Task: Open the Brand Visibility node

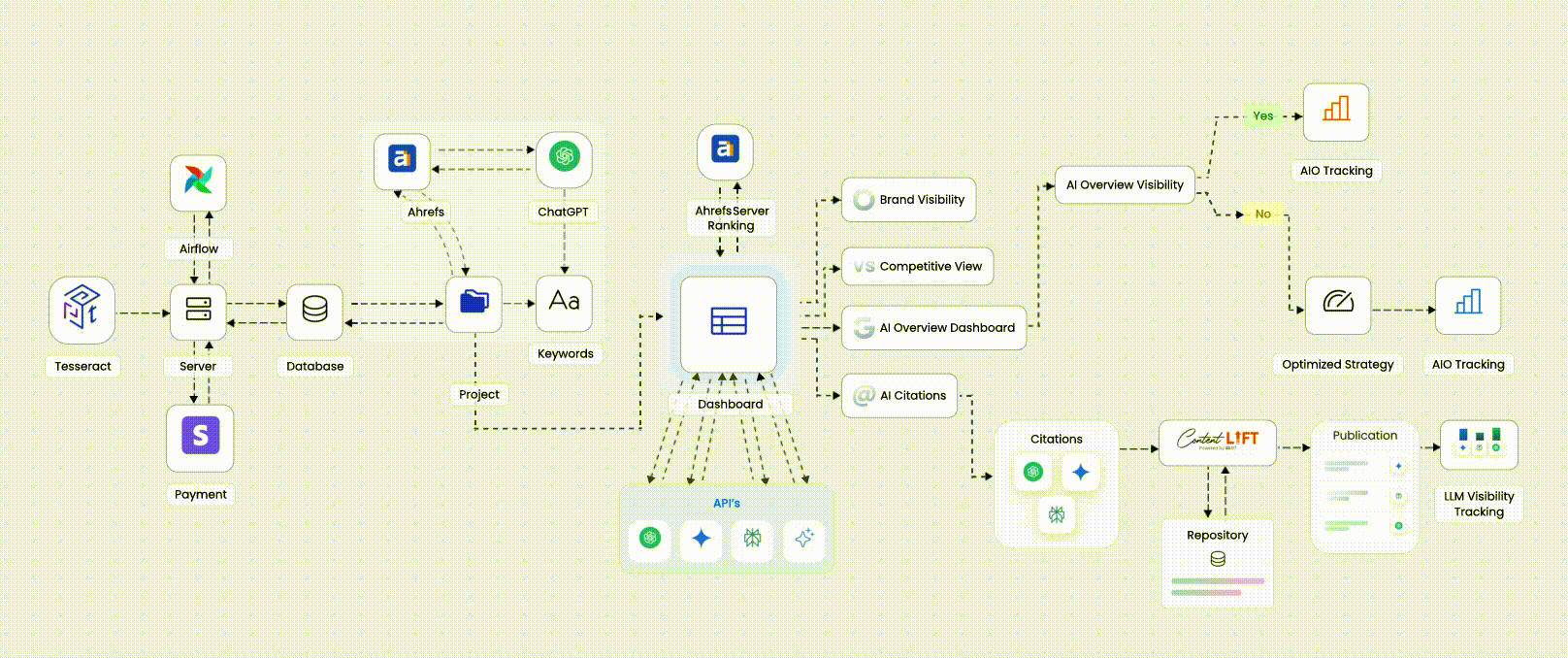Action: (x=908, y=200)
